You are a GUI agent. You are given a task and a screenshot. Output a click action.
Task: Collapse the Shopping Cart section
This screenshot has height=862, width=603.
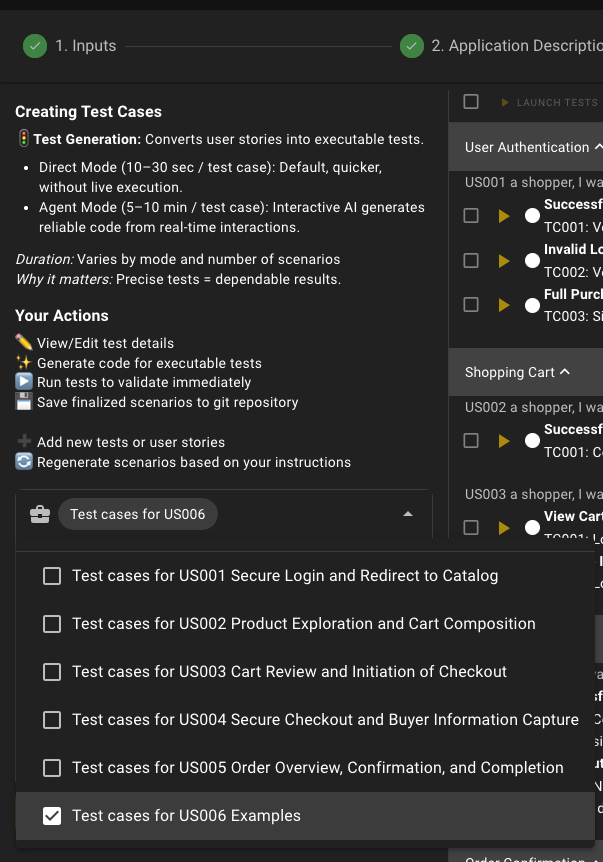click(565, 372)
